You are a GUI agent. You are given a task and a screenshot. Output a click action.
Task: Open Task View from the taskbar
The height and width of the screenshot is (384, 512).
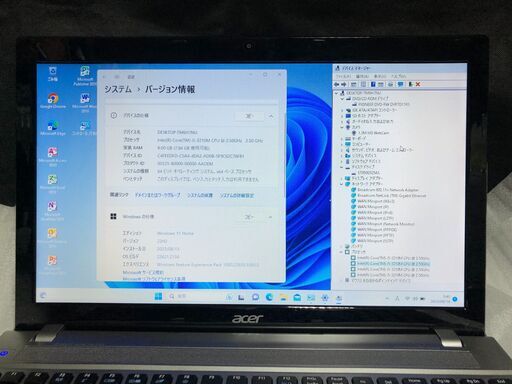(x=241, y=297)
